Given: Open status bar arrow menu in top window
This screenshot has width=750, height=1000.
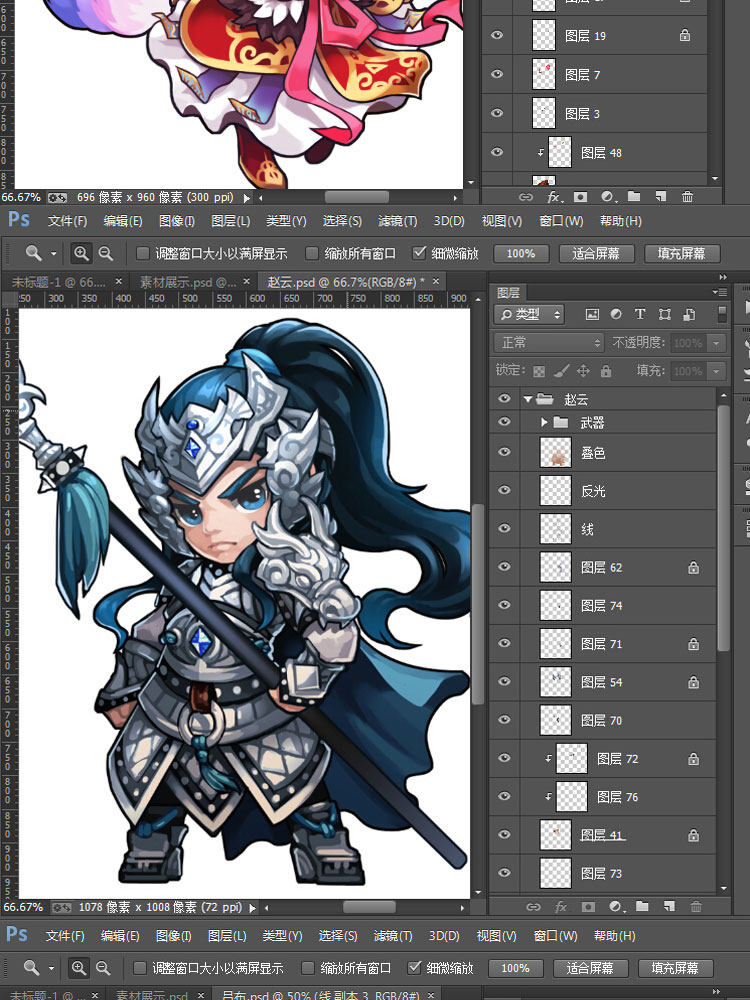Looking at the screenshot, I should click(247, 198).
